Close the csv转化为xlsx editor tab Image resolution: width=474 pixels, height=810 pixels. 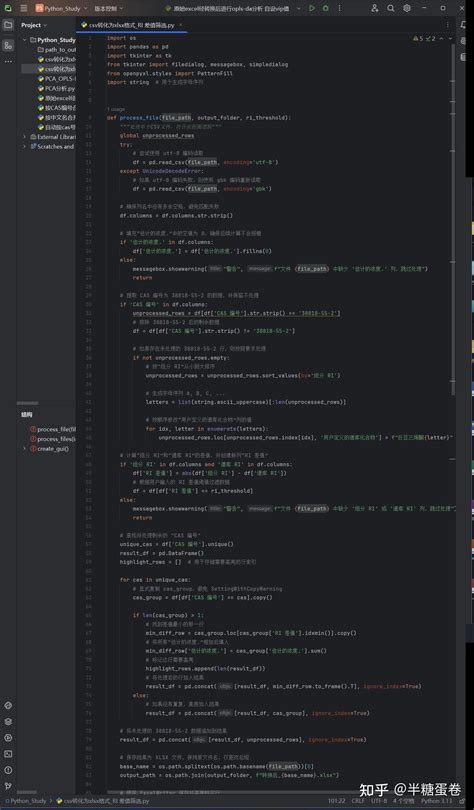click(179, 25)
